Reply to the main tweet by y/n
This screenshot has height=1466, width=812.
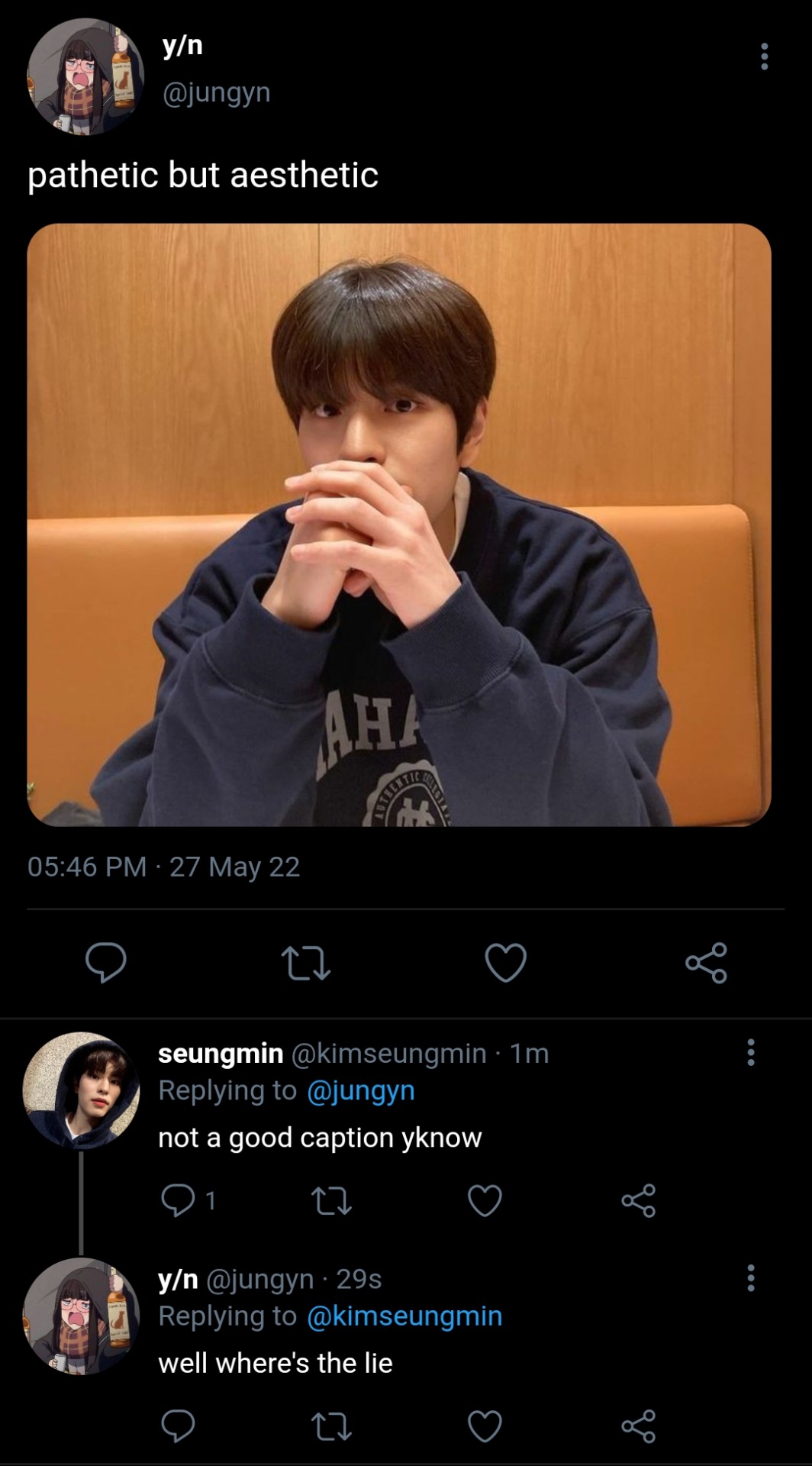point(105,962)
